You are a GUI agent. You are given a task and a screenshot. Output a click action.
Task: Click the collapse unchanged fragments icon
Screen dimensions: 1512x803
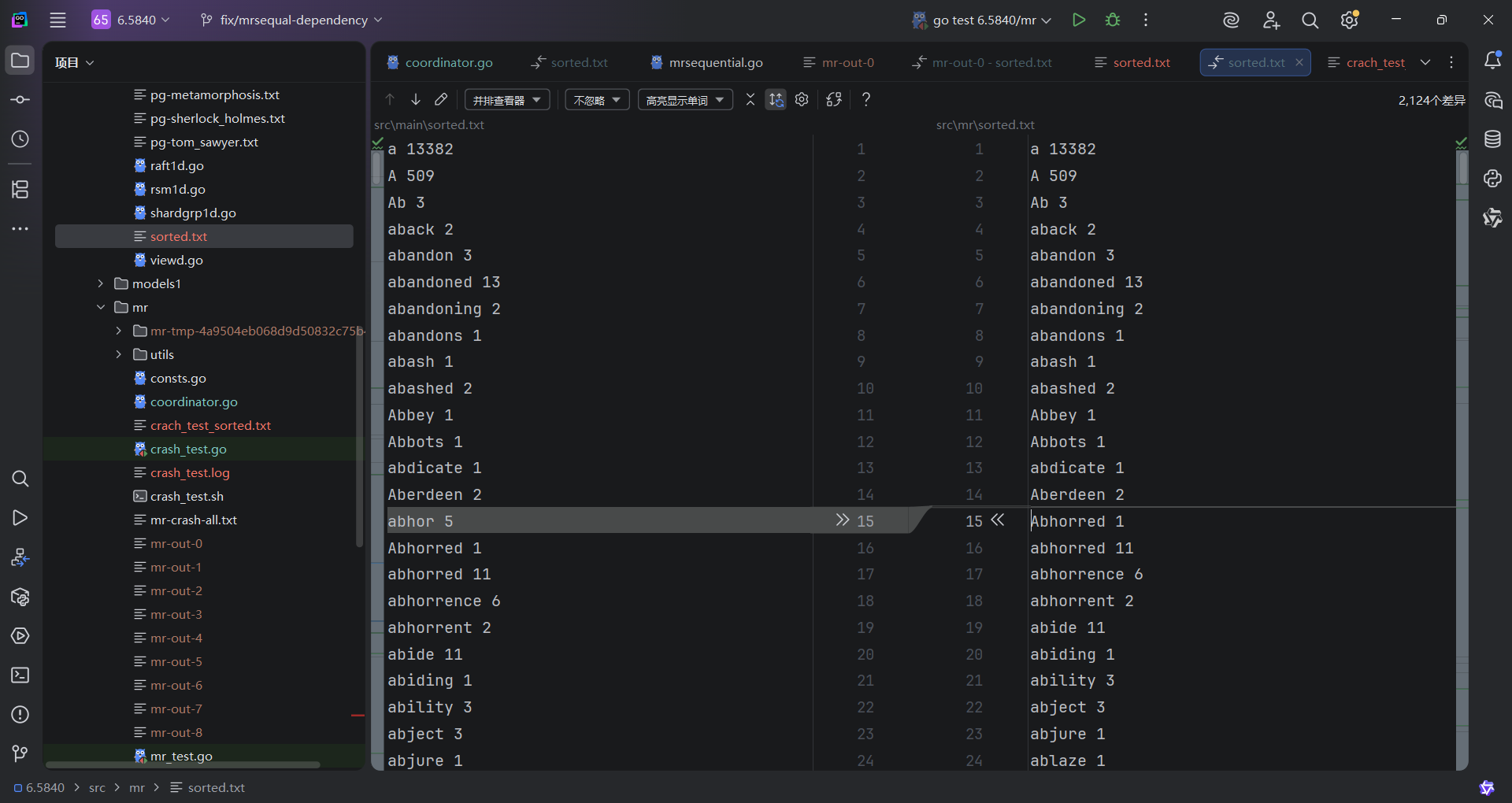click(750, 99)
